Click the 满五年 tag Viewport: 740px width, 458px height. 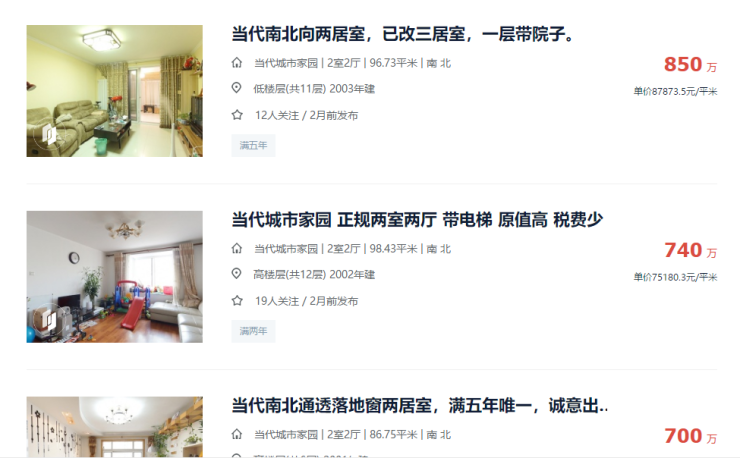pos(253,145)
